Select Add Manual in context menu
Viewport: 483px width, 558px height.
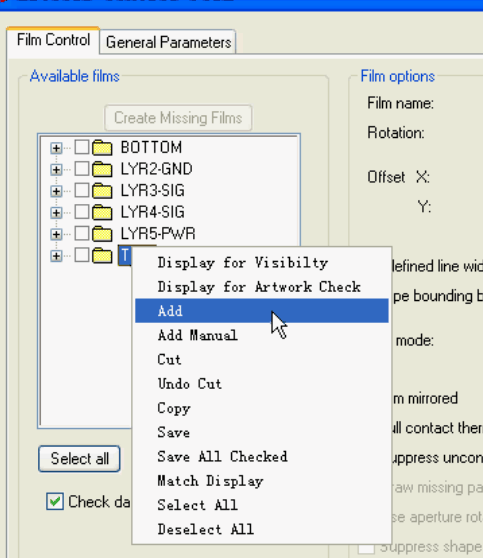[262, 335]
